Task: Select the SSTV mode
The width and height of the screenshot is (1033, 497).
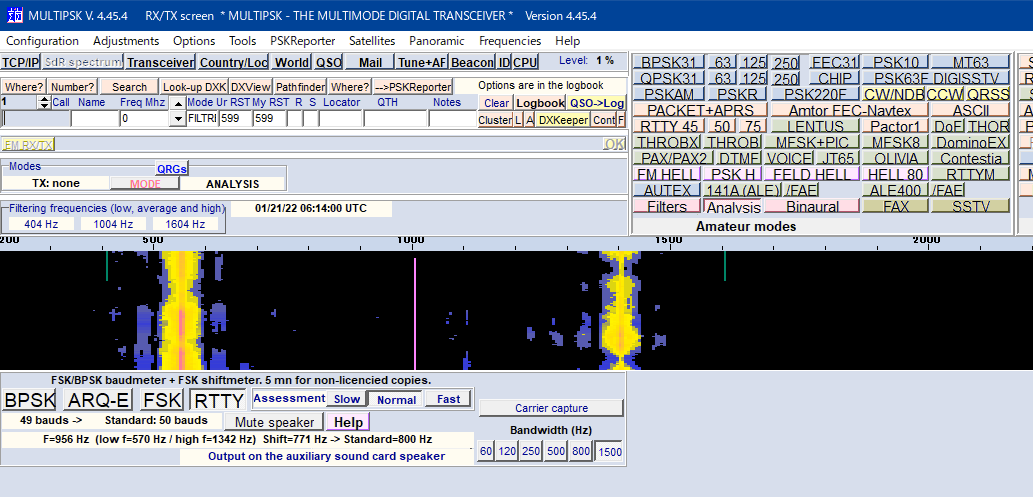Action: [970, 206]
